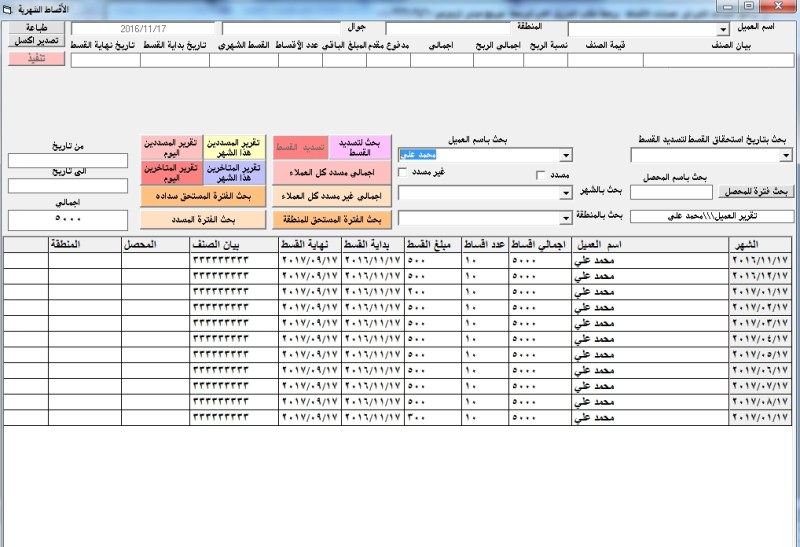Image resolution: width=800 pixels, height=547 pixels.
Task: Check the غير مسدد checkbox
Action: coord(403,172)
